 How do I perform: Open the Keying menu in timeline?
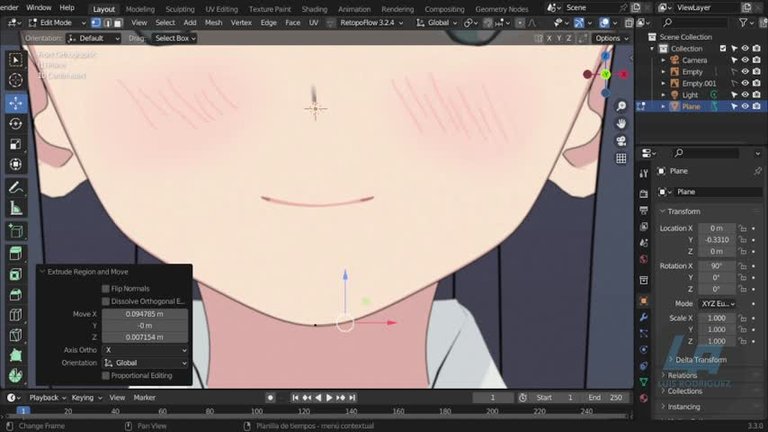click(86, 398)
